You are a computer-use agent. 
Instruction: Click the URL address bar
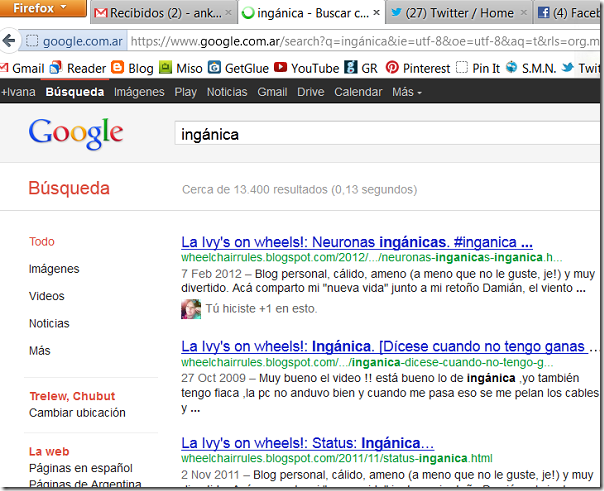pos(364,41)
